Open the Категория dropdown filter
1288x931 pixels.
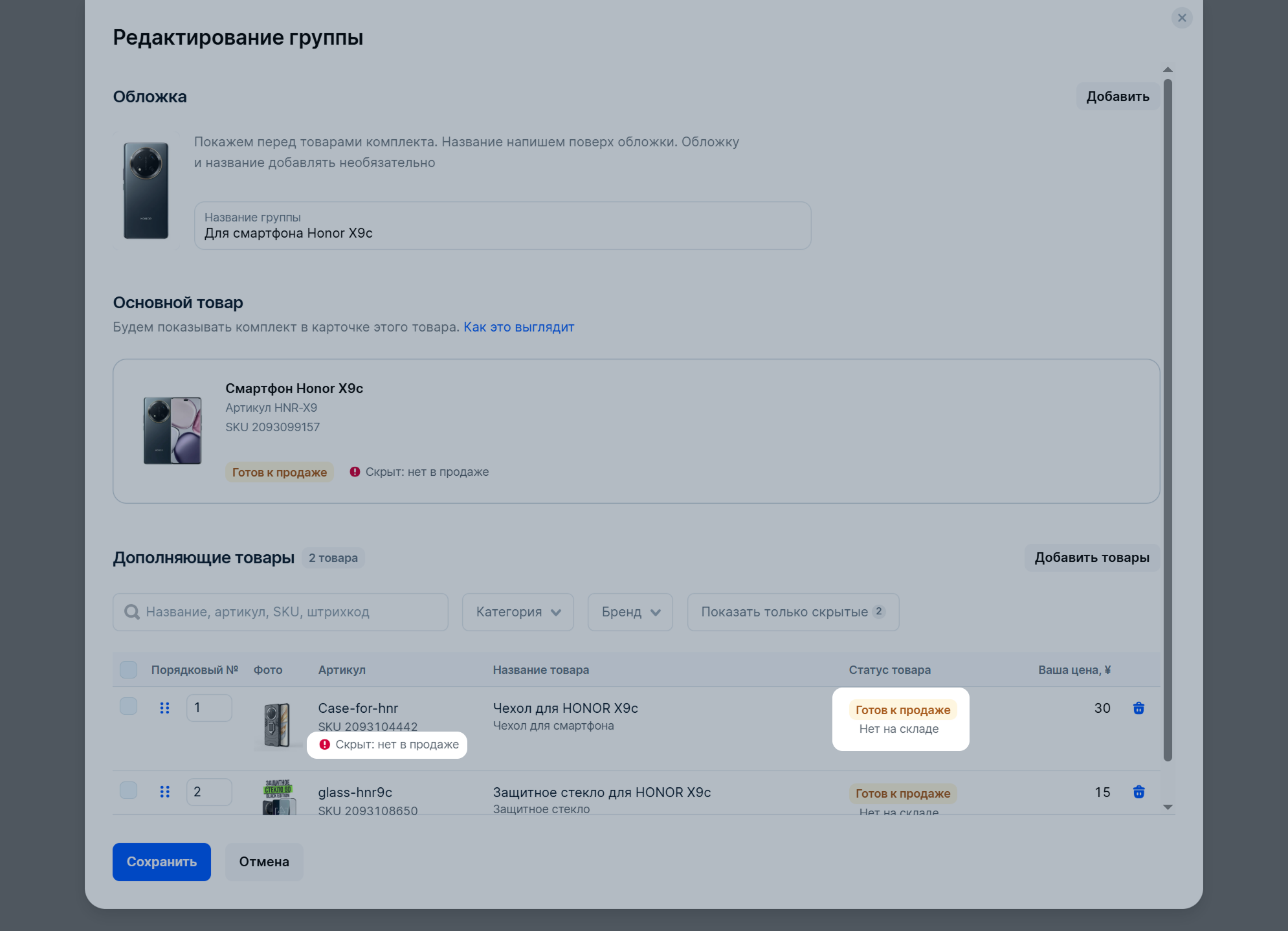click(x=518, y=612)
